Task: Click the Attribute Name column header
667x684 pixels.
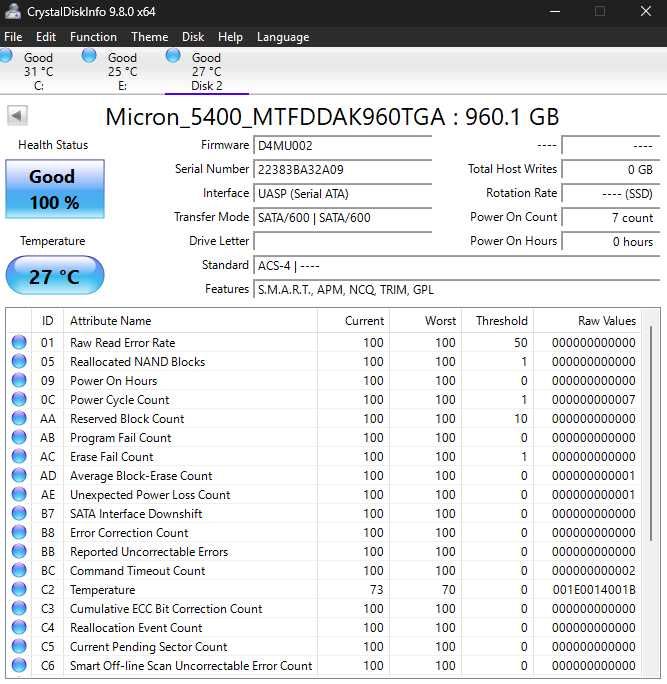Action: click(190, 321)
